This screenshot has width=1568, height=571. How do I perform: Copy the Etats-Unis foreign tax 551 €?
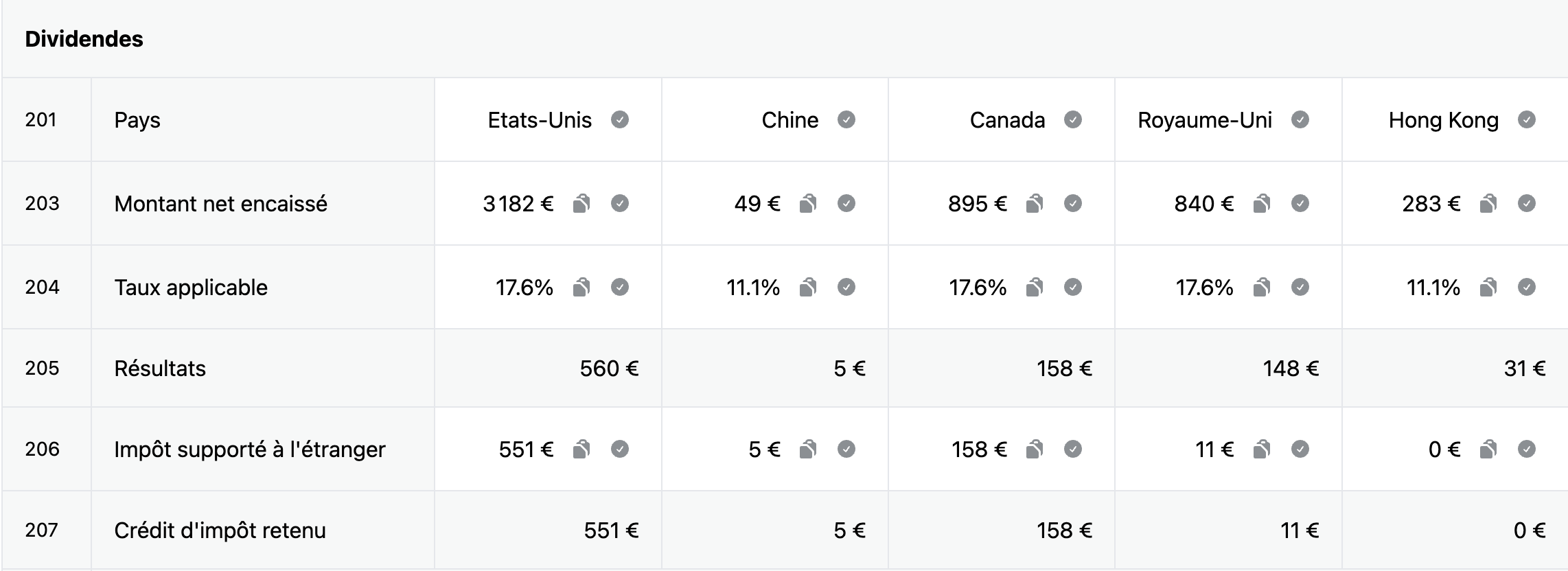tap(581, 450)
